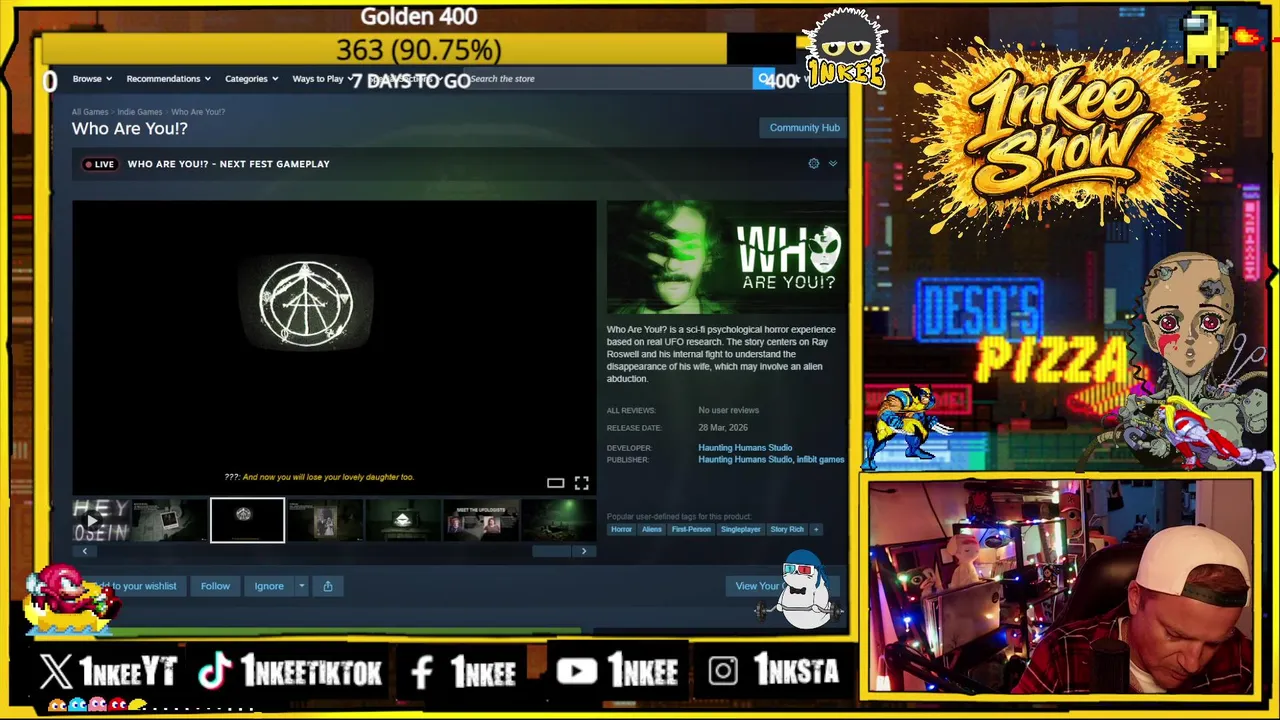This screenshot has height=720, width=1280.
Task: Click the Ignore button
Action: pos(269,586)
